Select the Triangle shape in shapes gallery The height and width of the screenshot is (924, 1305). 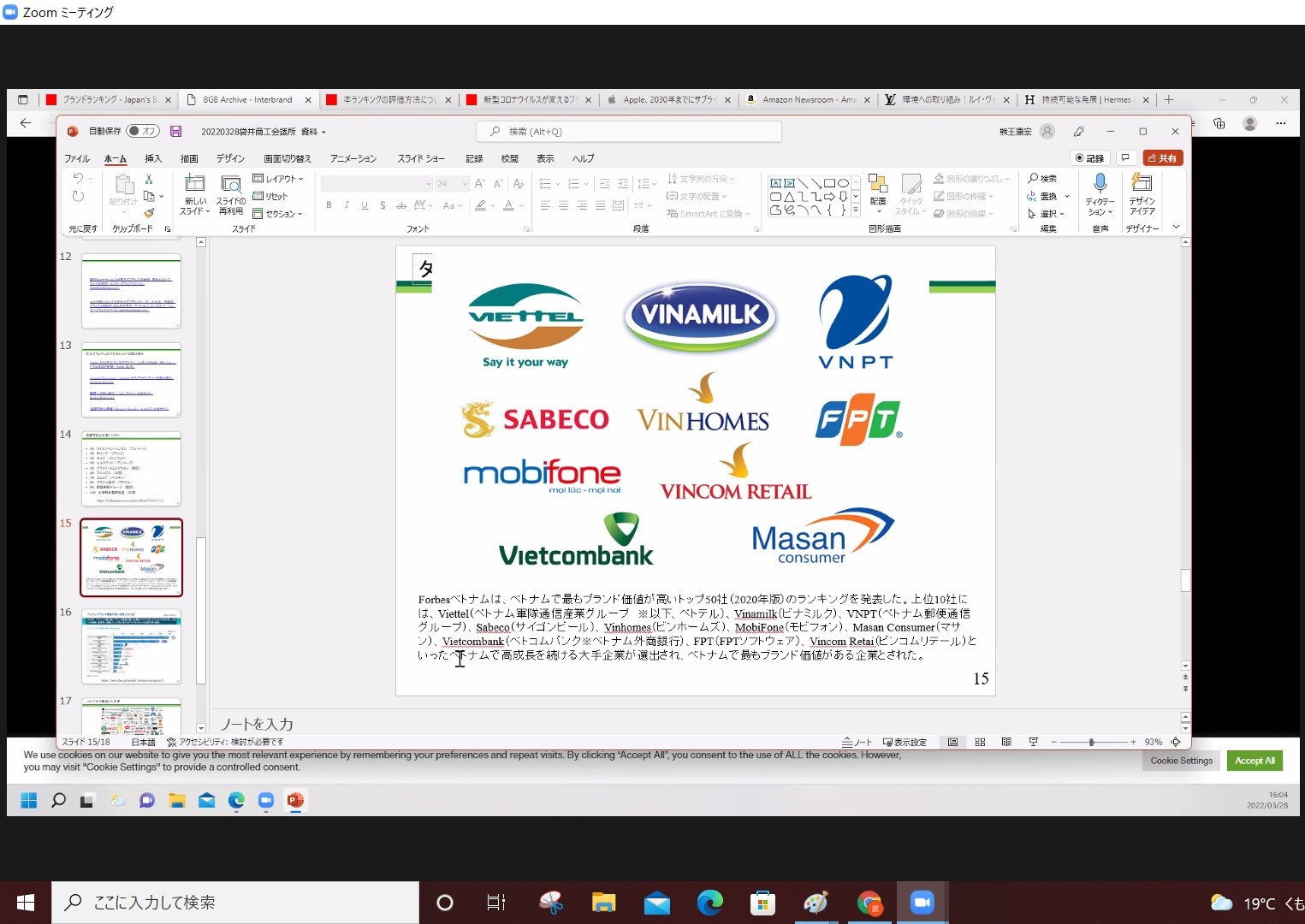789,196
